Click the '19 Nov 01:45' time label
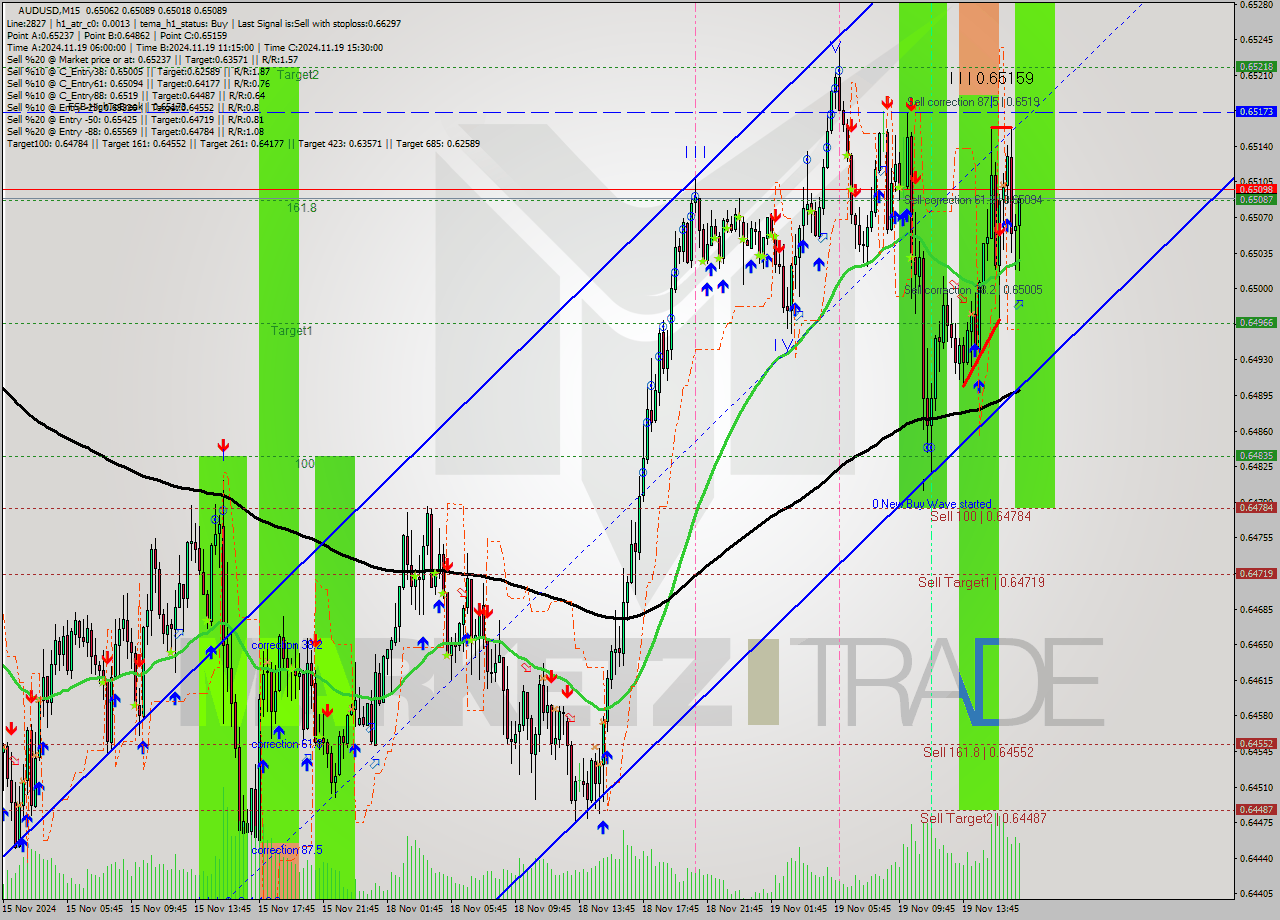The height and width of the screenshot is (920, 1280). pyautogui.click(x=797, y=909)
